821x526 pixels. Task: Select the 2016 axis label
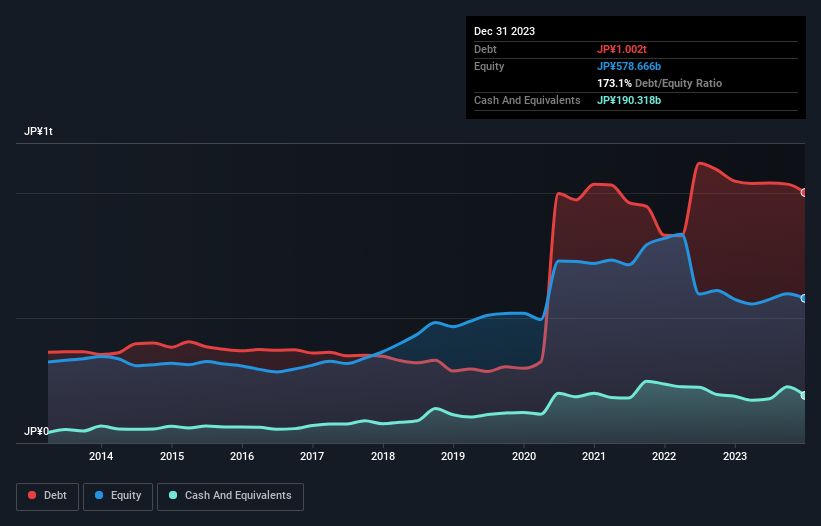tap(242, 456)
